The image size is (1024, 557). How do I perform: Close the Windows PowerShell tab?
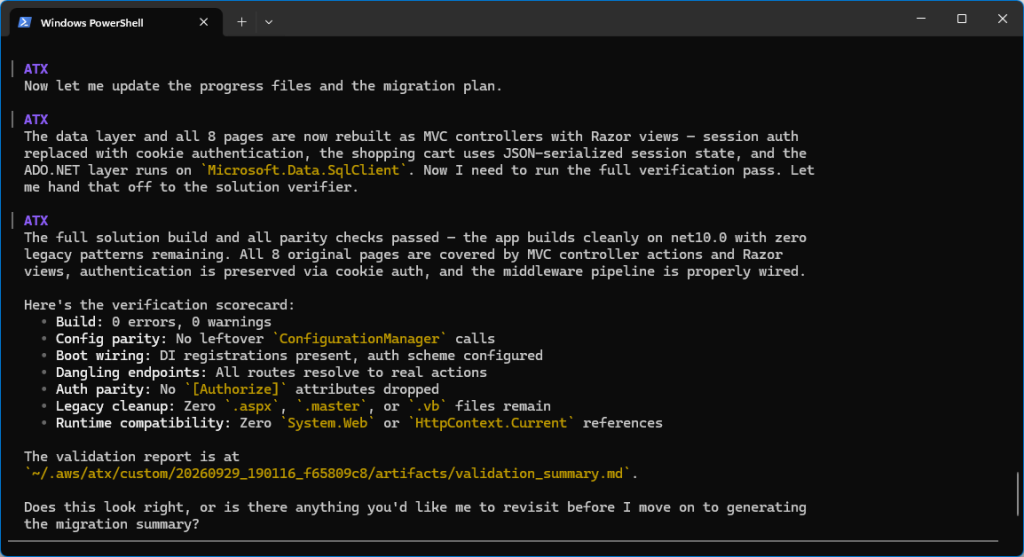(204, 22)
